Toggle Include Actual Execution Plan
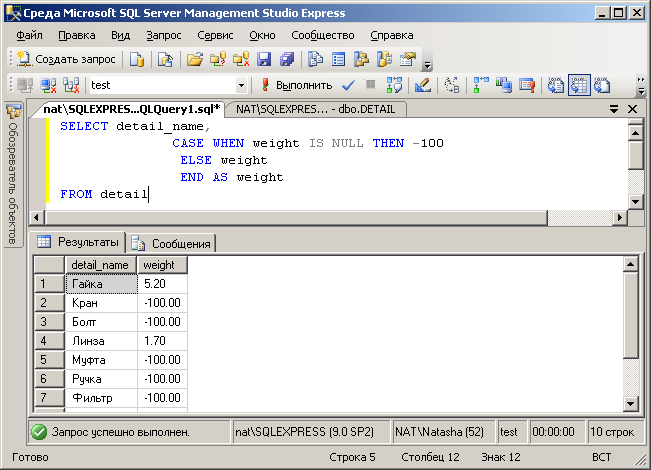The width and height of the screenshot is (651, 470). [481, 85]
